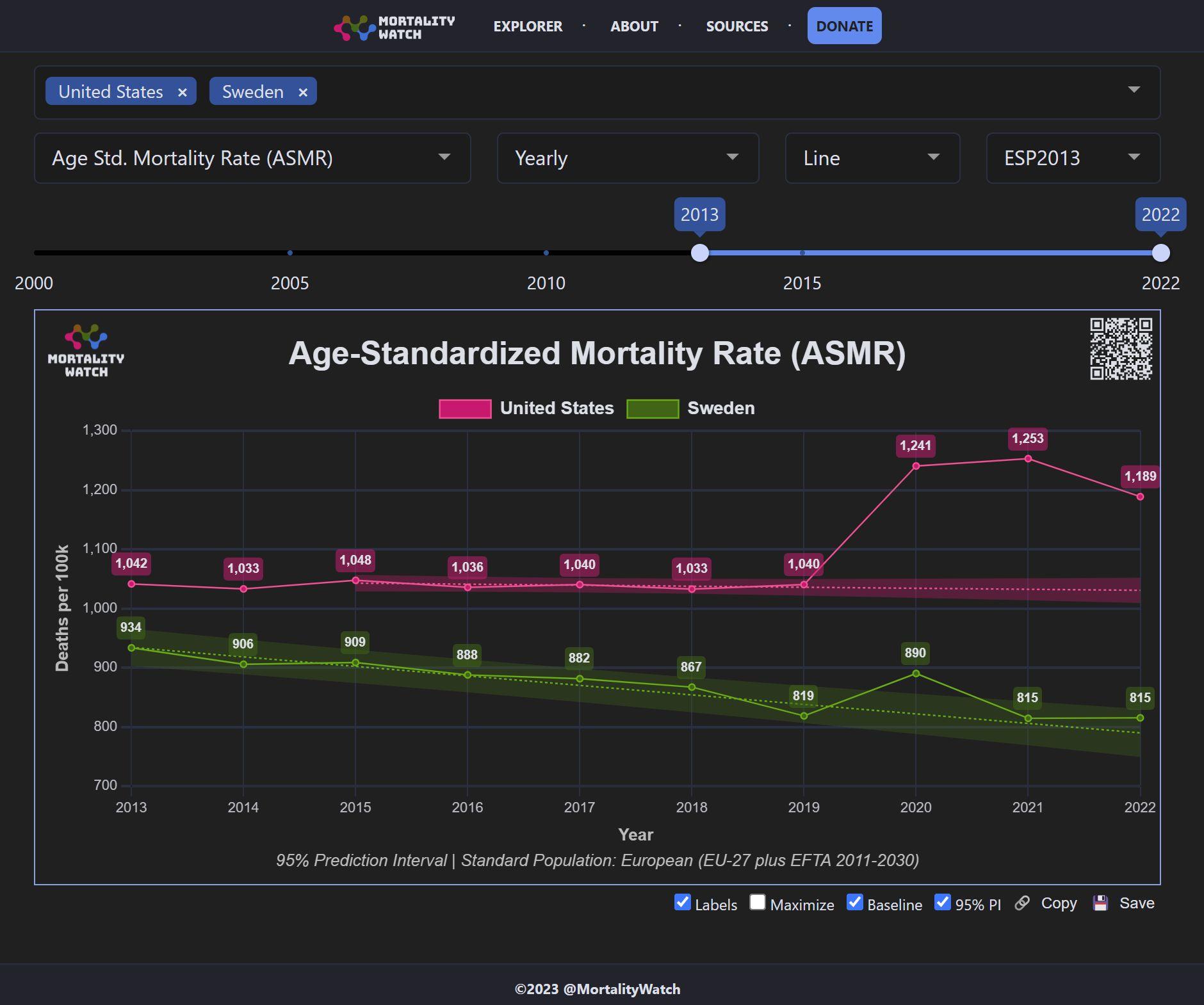
Task: Toggle United States series via legend swatch
Action: [x=465, y=408]
